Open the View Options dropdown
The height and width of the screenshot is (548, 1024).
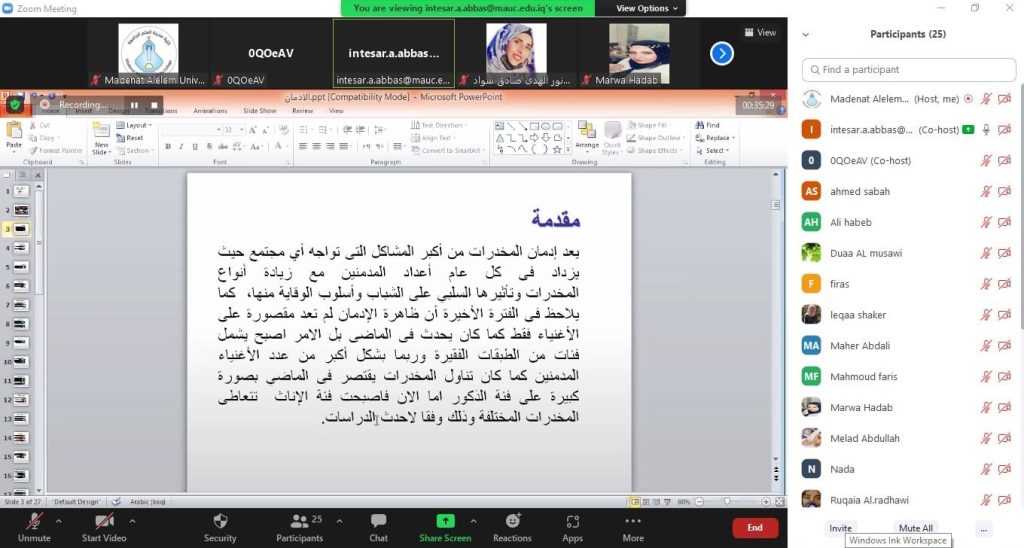point(647,8)
